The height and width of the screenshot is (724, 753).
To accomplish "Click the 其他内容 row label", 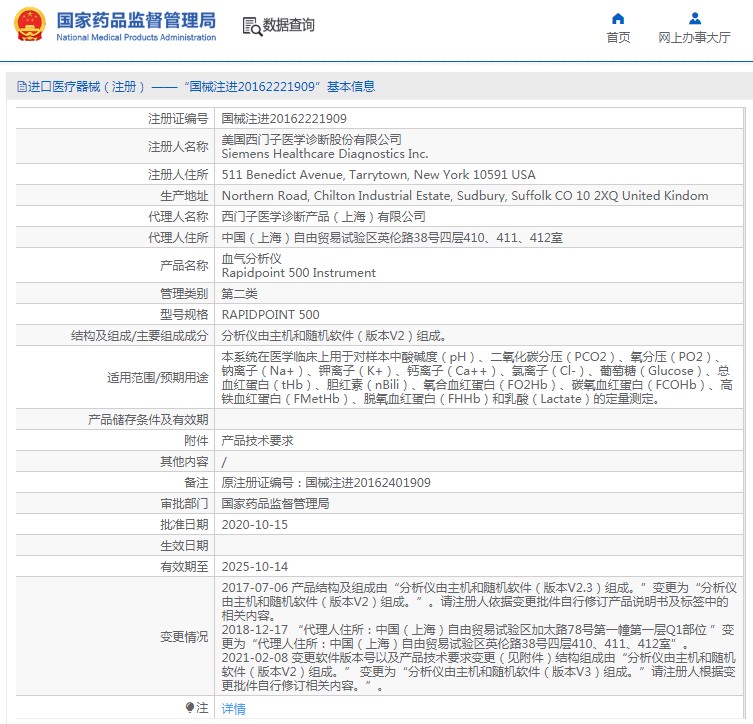I will (184, 462).
